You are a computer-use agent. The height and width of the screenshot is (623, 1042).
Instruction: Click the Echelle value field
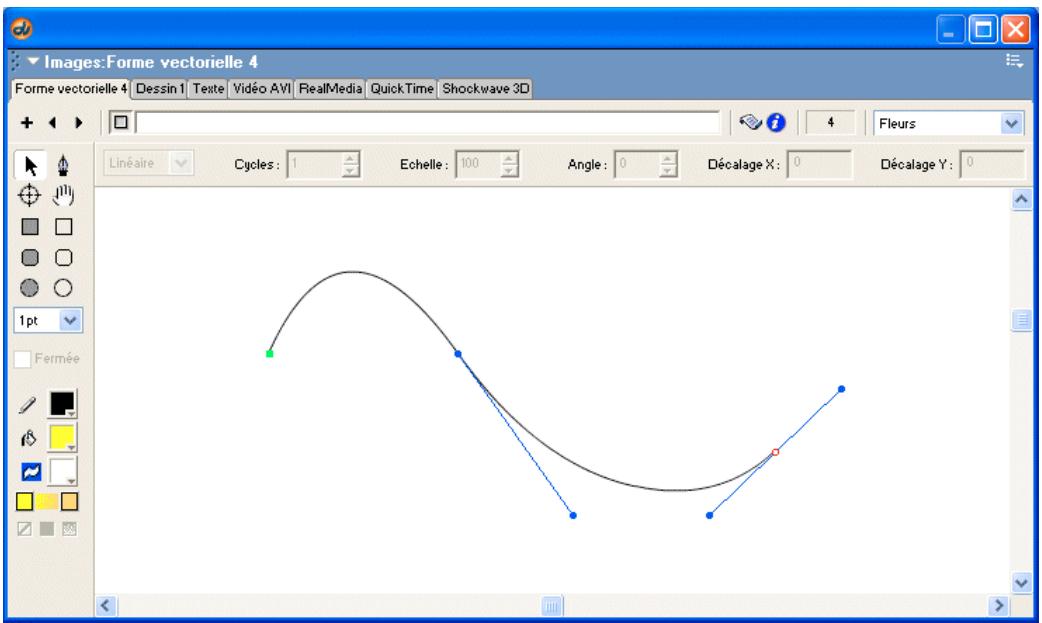[478, 164]
